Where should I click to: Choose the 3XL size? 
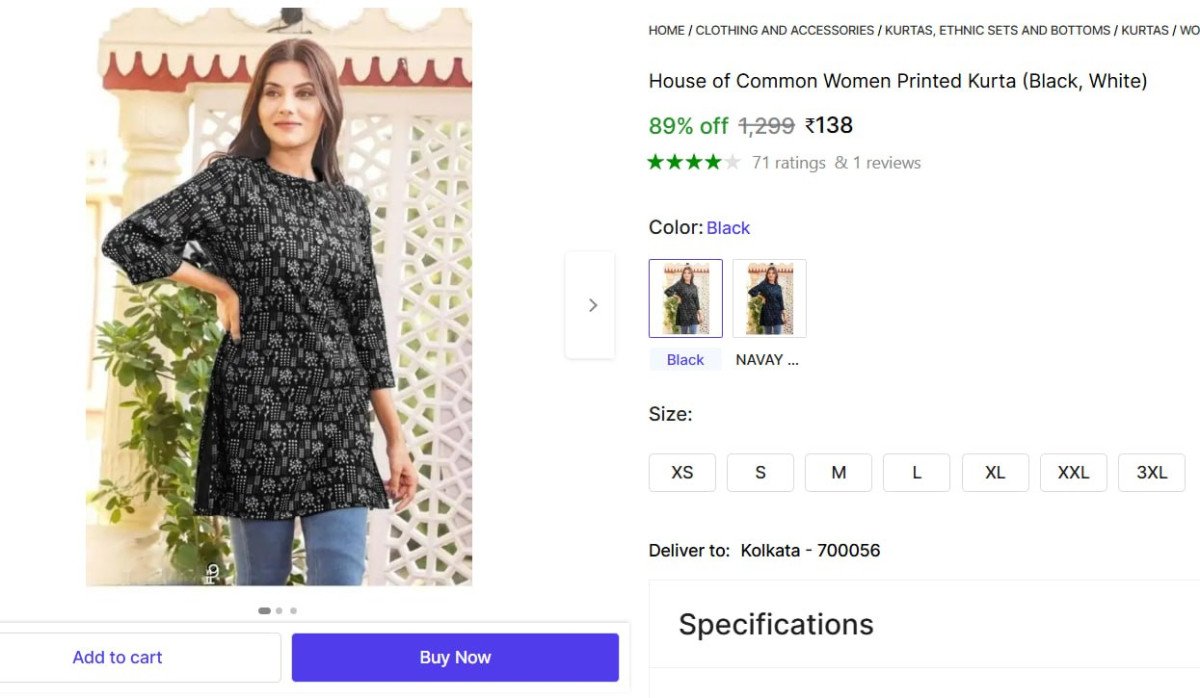pyautogui.click(x=1151, y=472)
